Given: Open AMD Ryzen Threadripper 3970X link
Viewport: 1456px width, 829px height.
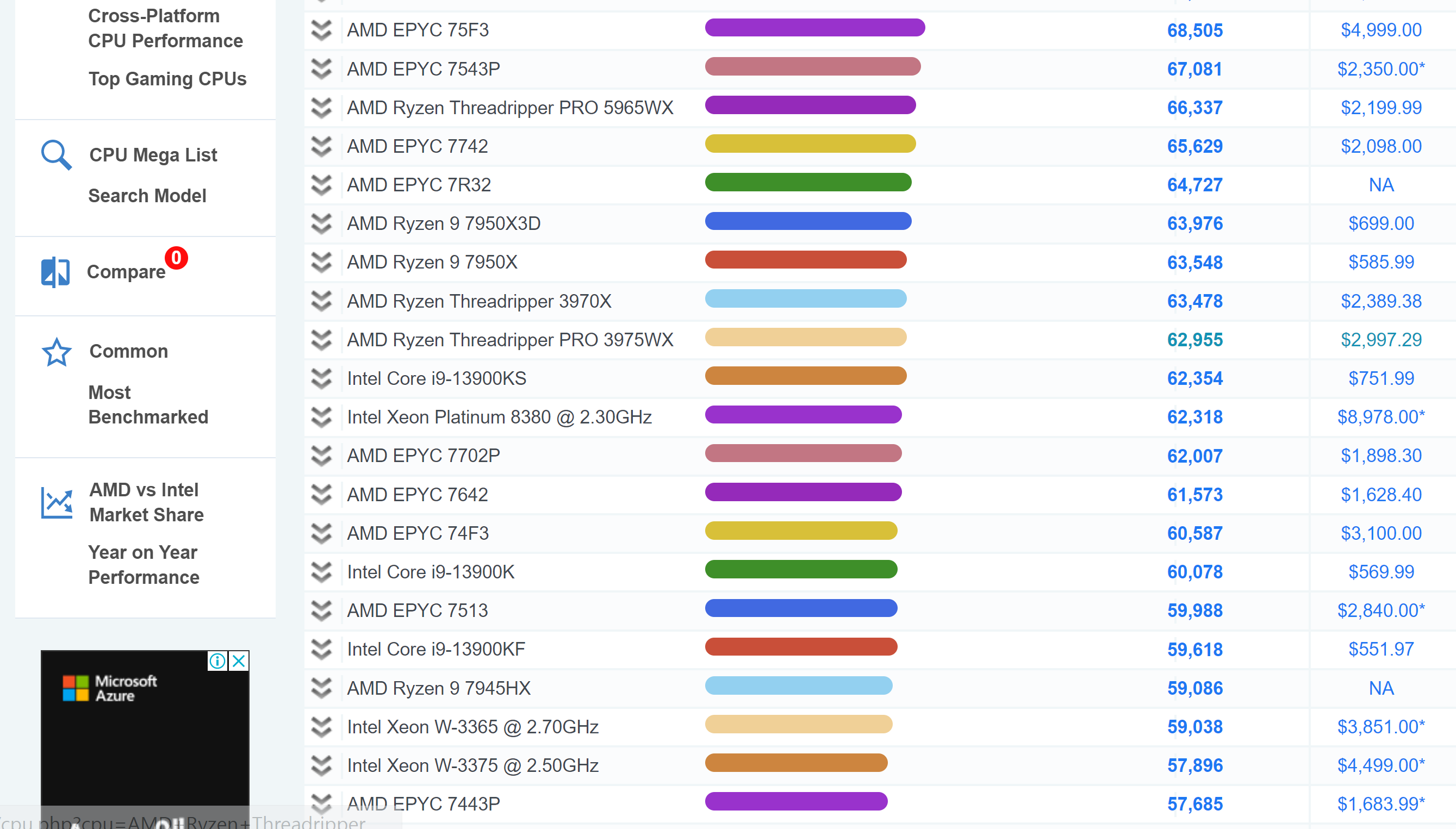Looking at the screenshot, I should click(x=479, y=301).
